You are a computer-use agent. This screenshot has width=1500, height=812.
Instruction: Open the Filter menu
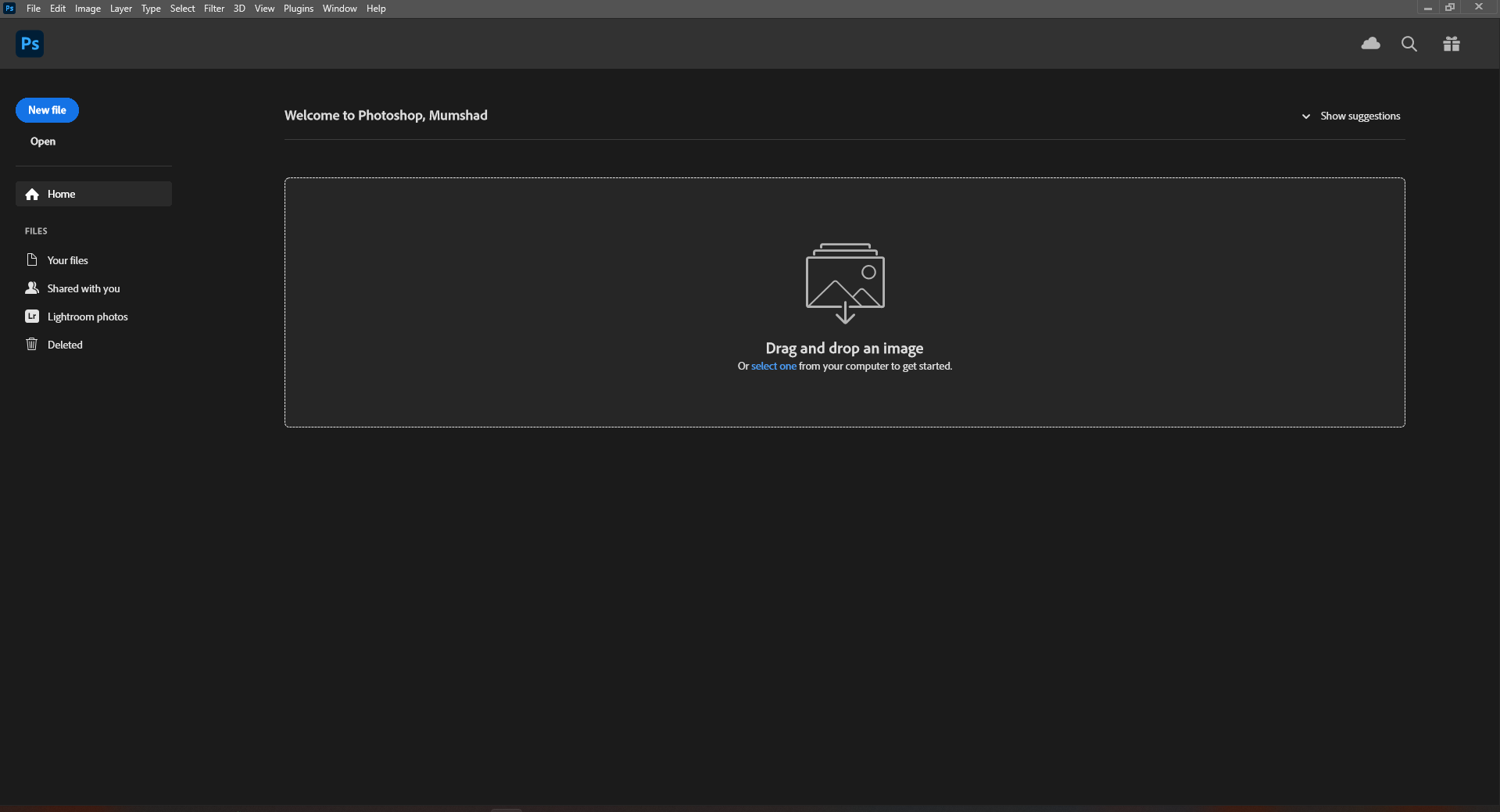click(x=214, y=9)
